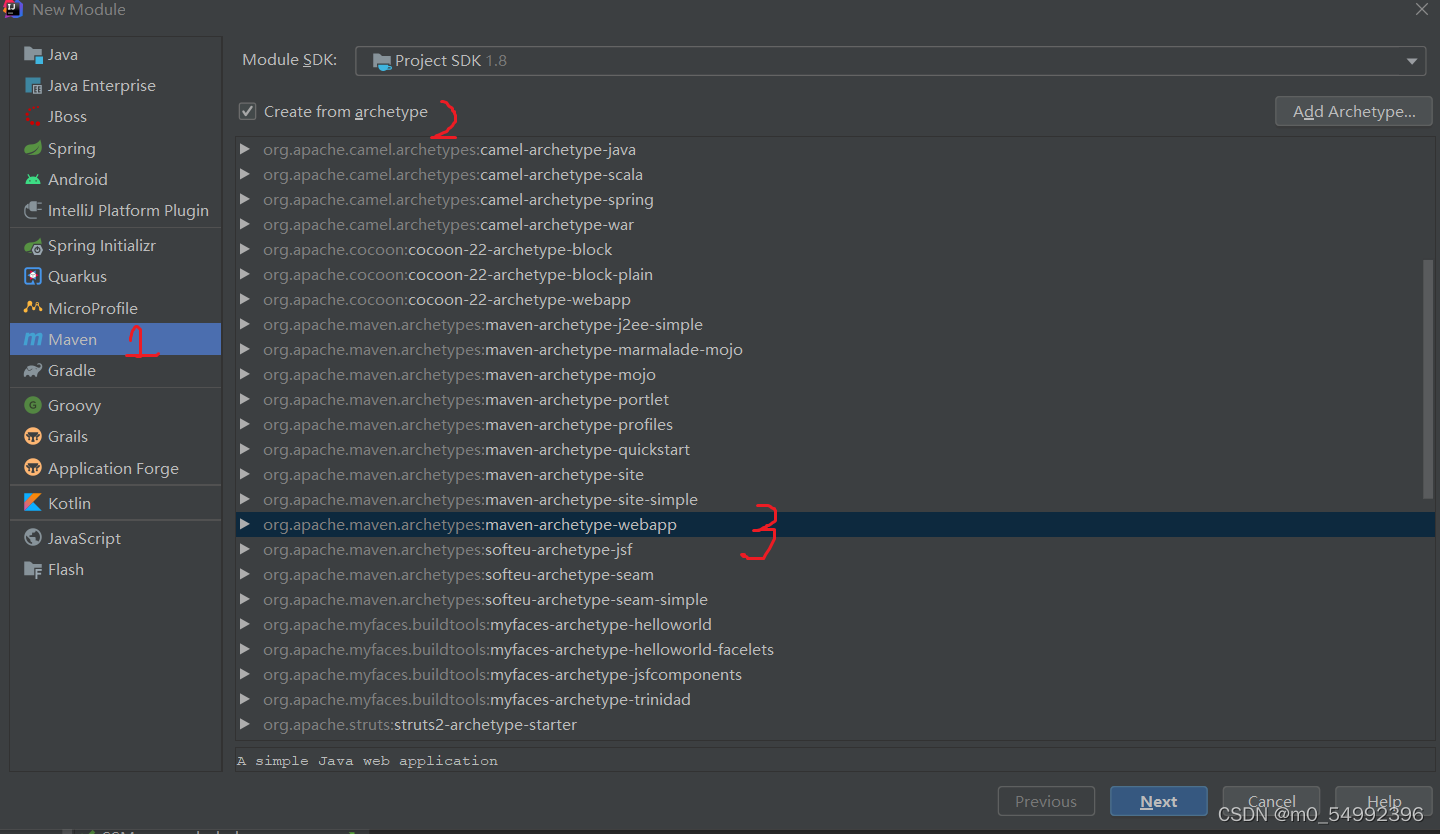Click the Spring Initializr icon
The height and width of the screenshot is (834, 1440).
point(33,246)
